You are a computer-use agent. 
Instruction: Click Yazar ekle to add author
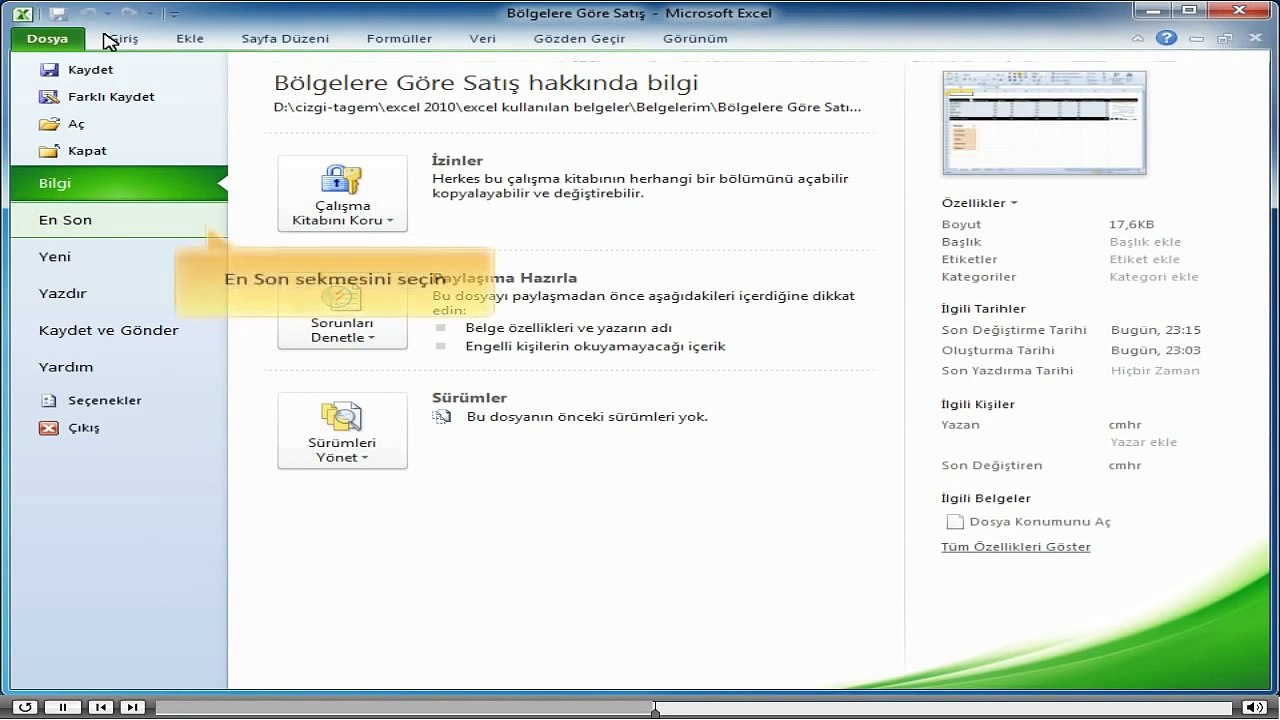point(1143,442)
